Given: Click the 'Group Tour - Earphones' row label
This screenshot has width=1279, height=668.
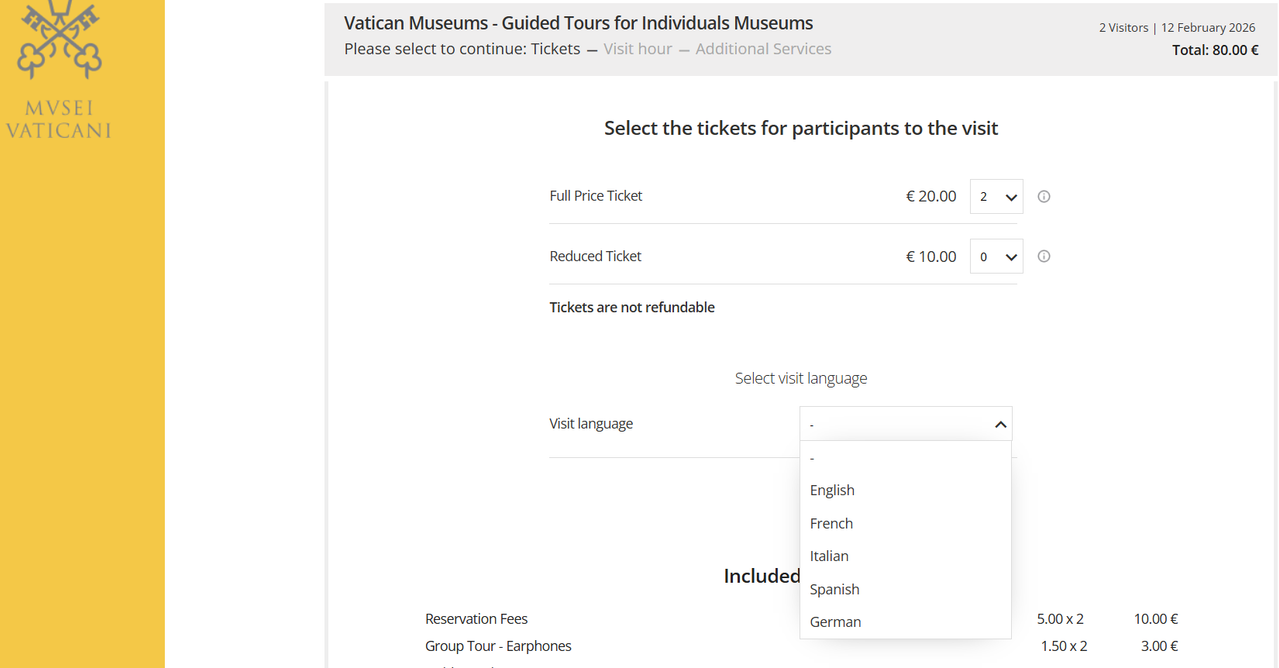Looking at the screenshot, I should tap(498, 646).
